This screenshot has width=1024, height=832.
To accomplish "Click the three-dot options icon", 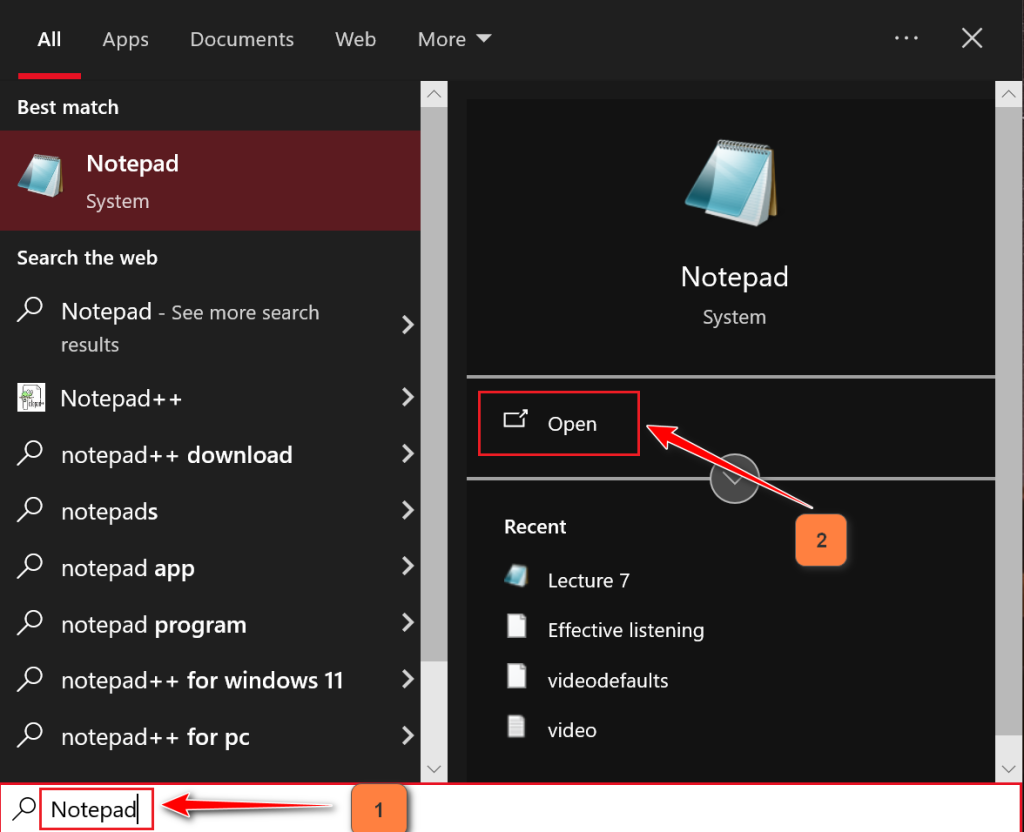I will point(906,39).
